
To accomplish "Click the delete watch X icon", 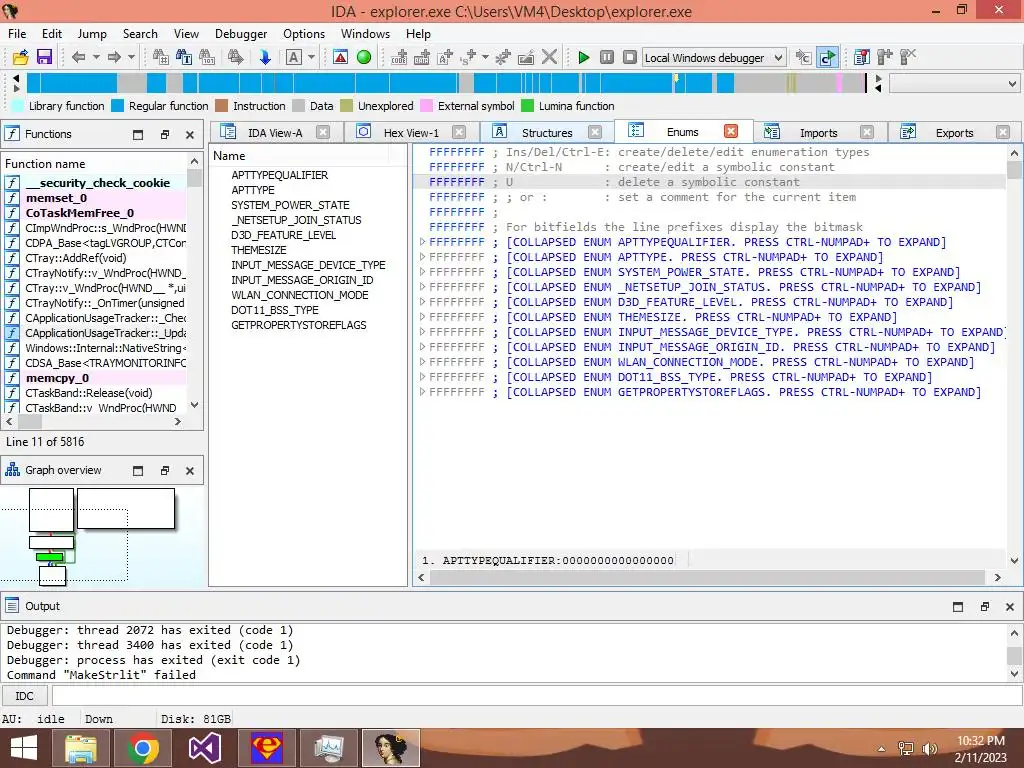I will click(908, 57).
